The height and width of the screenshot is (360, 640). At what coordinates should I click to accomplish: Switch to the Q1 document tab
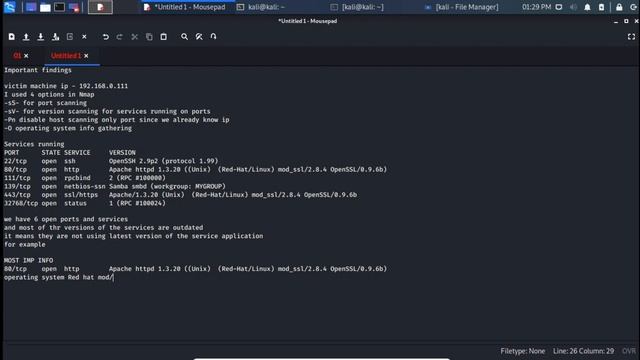coord(17,56)
